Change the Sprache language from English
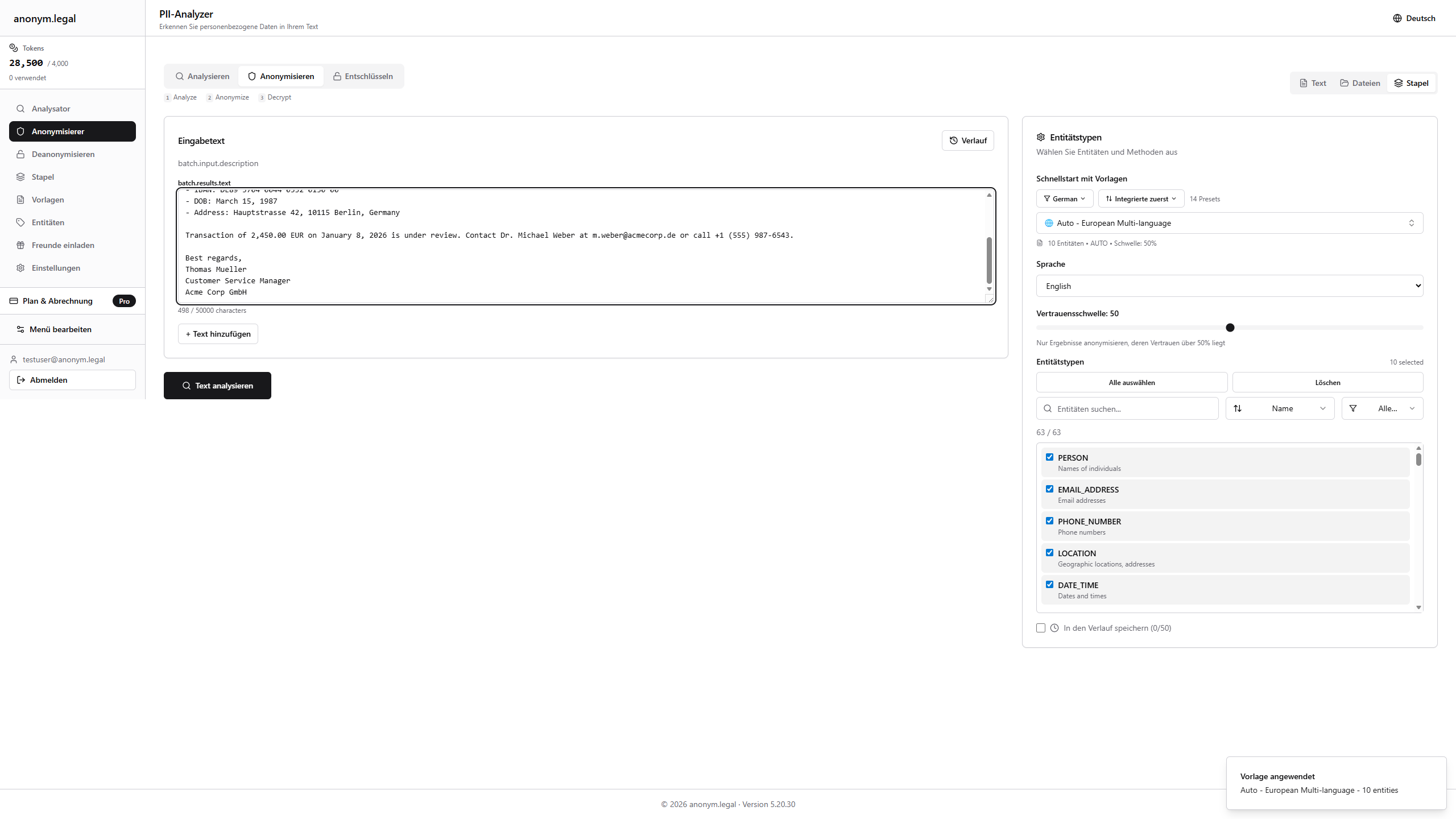Image resolution: width=1456 pixels, height=819 pixels. [1229, 286]
